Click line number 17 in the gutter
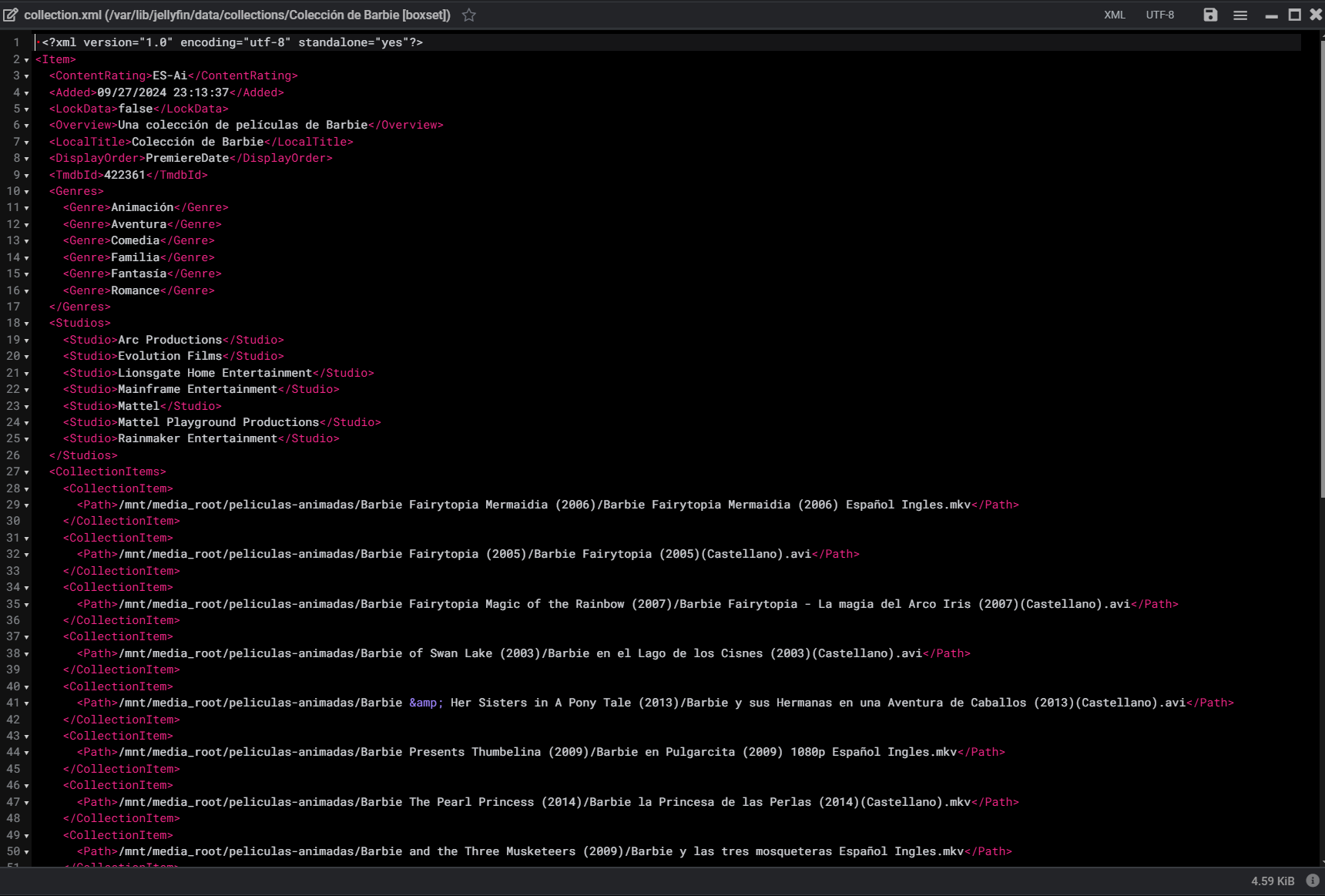The height and width of the screenshot is (896, 1325). [14, 307]
